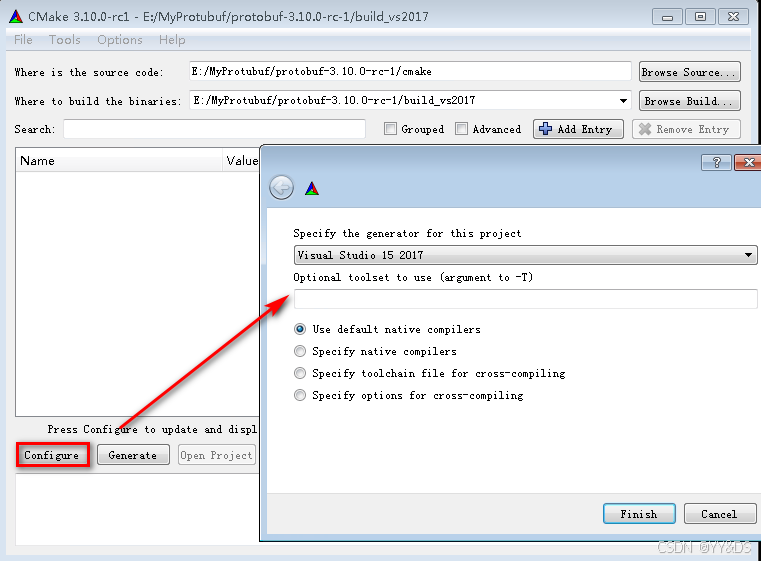
Task: Click the plus icon on Add Entry
Action: point(546,129)
